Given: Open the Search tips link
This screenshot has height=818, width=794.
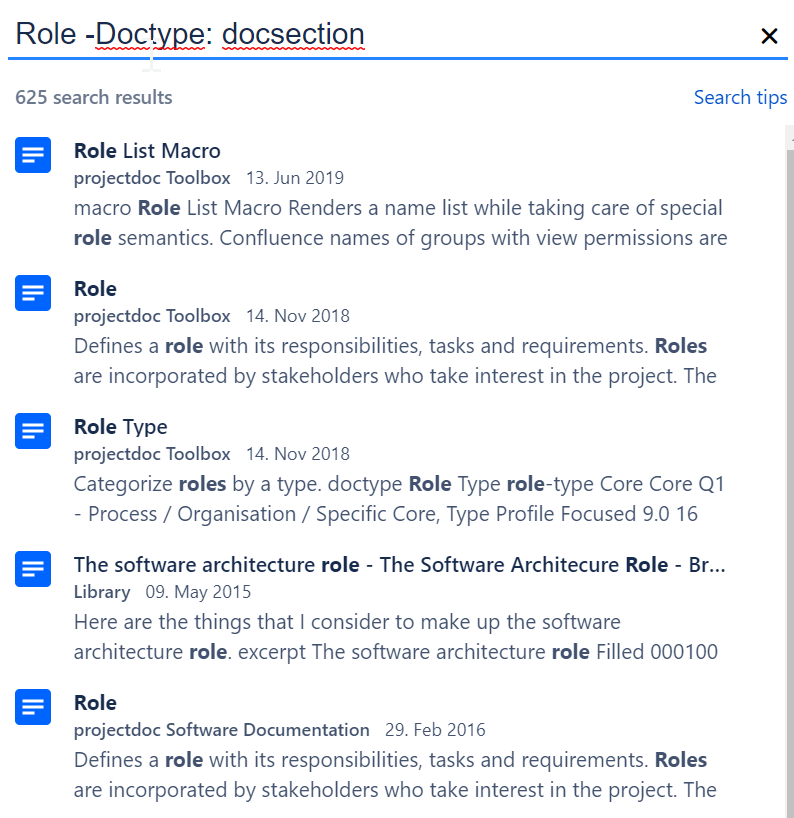Looking at the screenshot, I should point(740,97).
